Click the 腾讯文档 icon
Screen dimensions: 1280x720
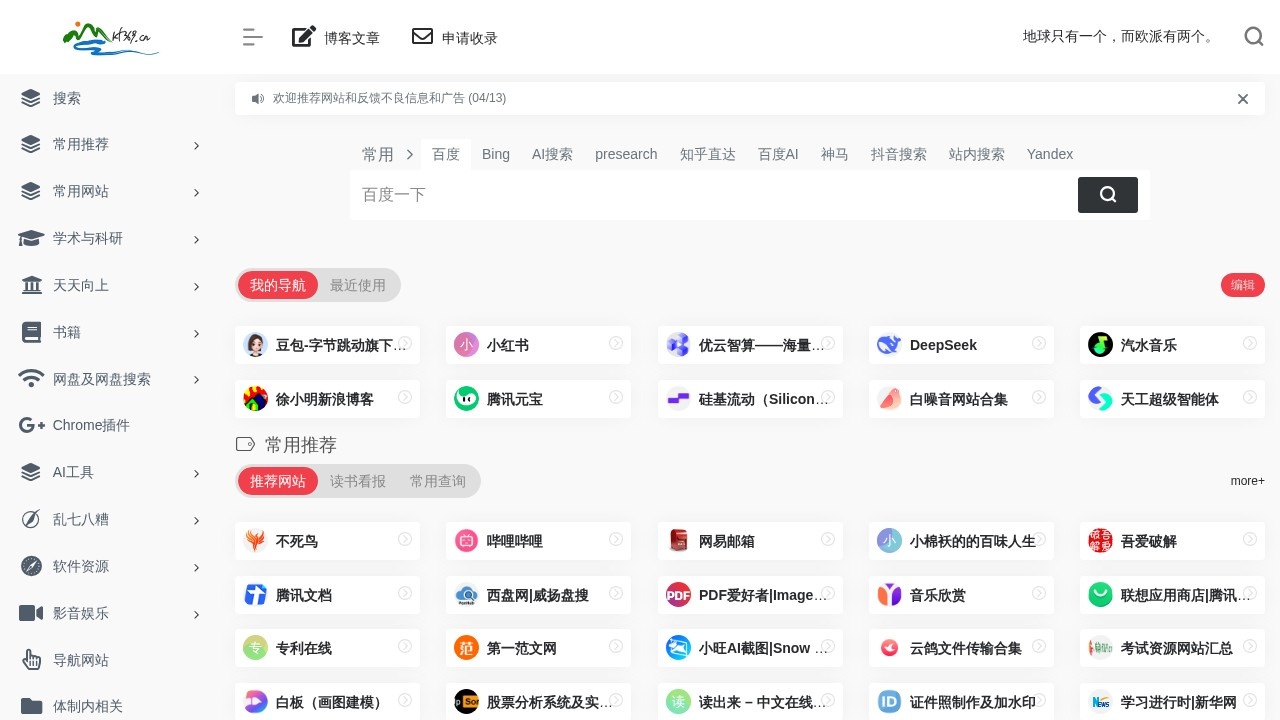[255, 594]
